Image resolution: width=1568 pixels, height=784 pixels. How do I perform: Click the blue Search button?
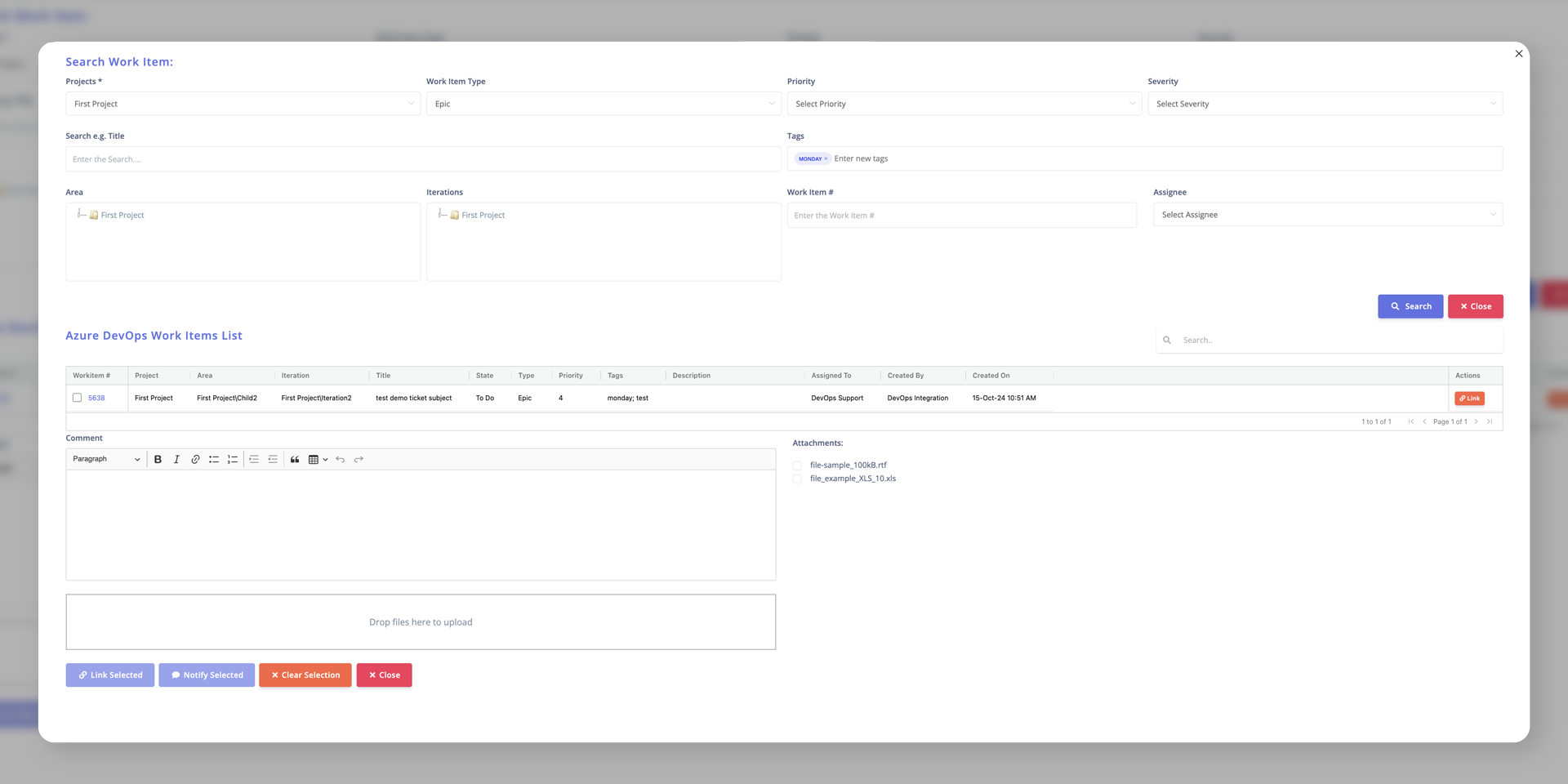(x=1410, y=306)
